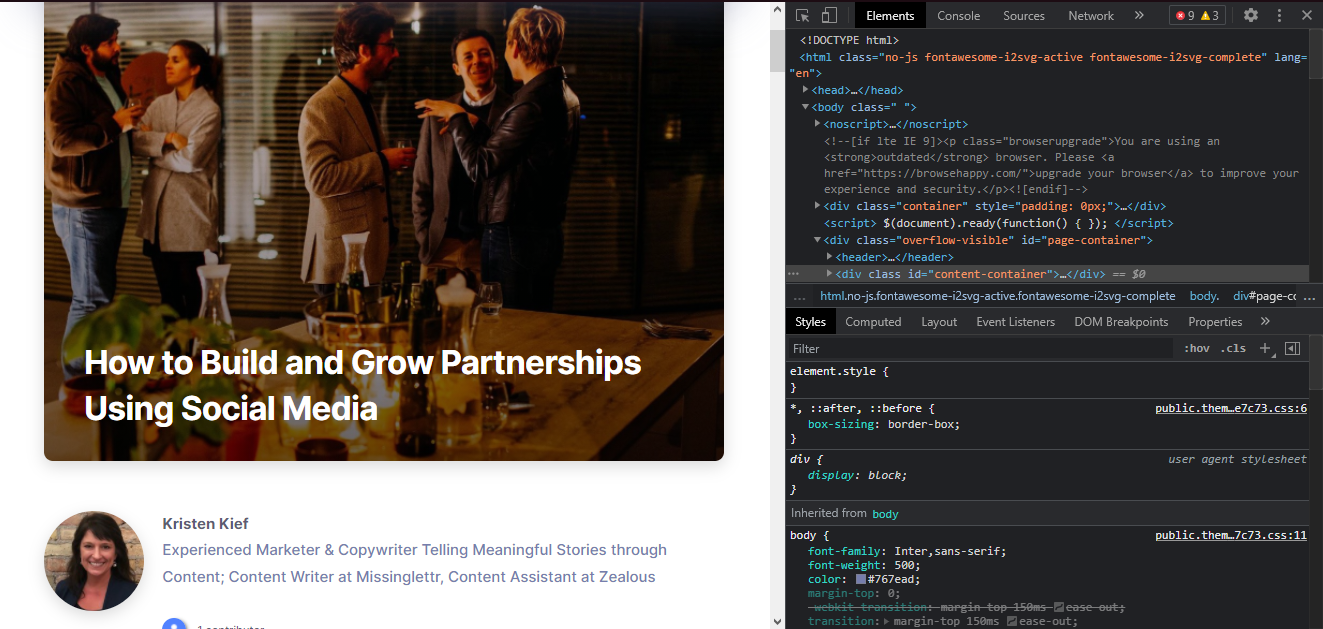Click the article title about Social Media partnerships
The image size is (1323, 629).
(x=362, y=385)
